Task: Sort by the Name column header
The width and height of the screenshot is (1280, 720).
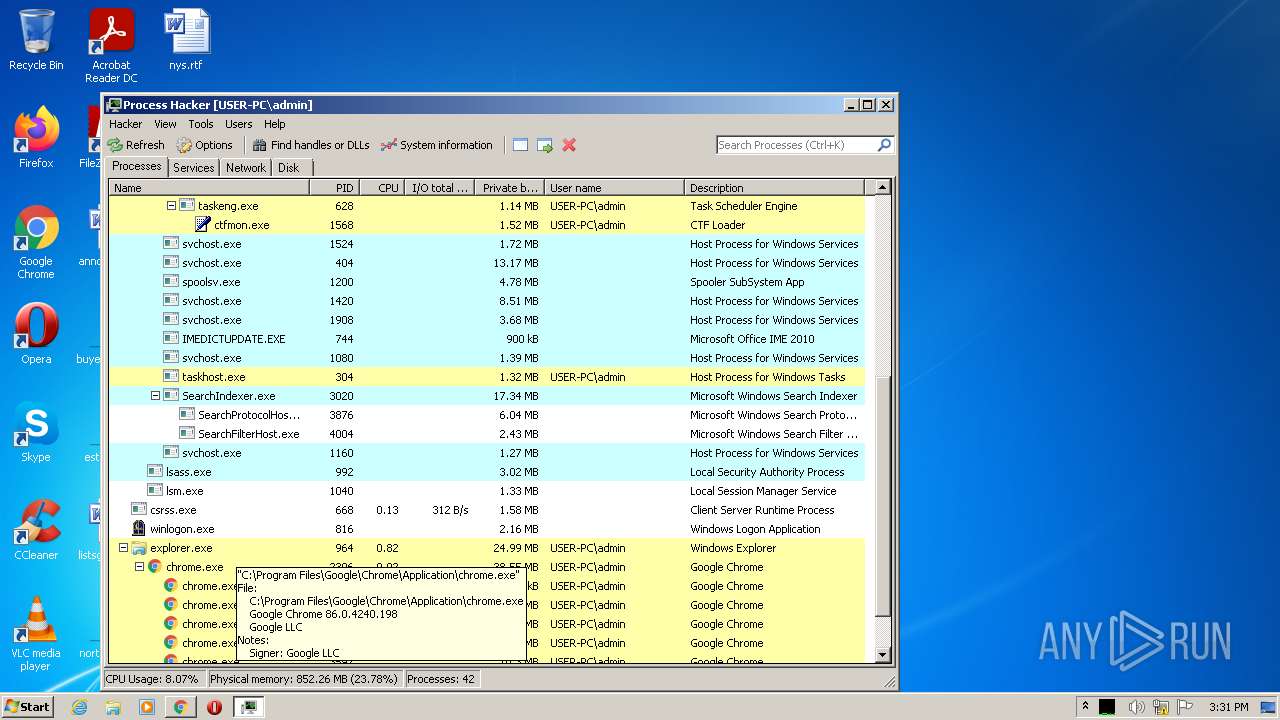Action: tap(209, 187)
